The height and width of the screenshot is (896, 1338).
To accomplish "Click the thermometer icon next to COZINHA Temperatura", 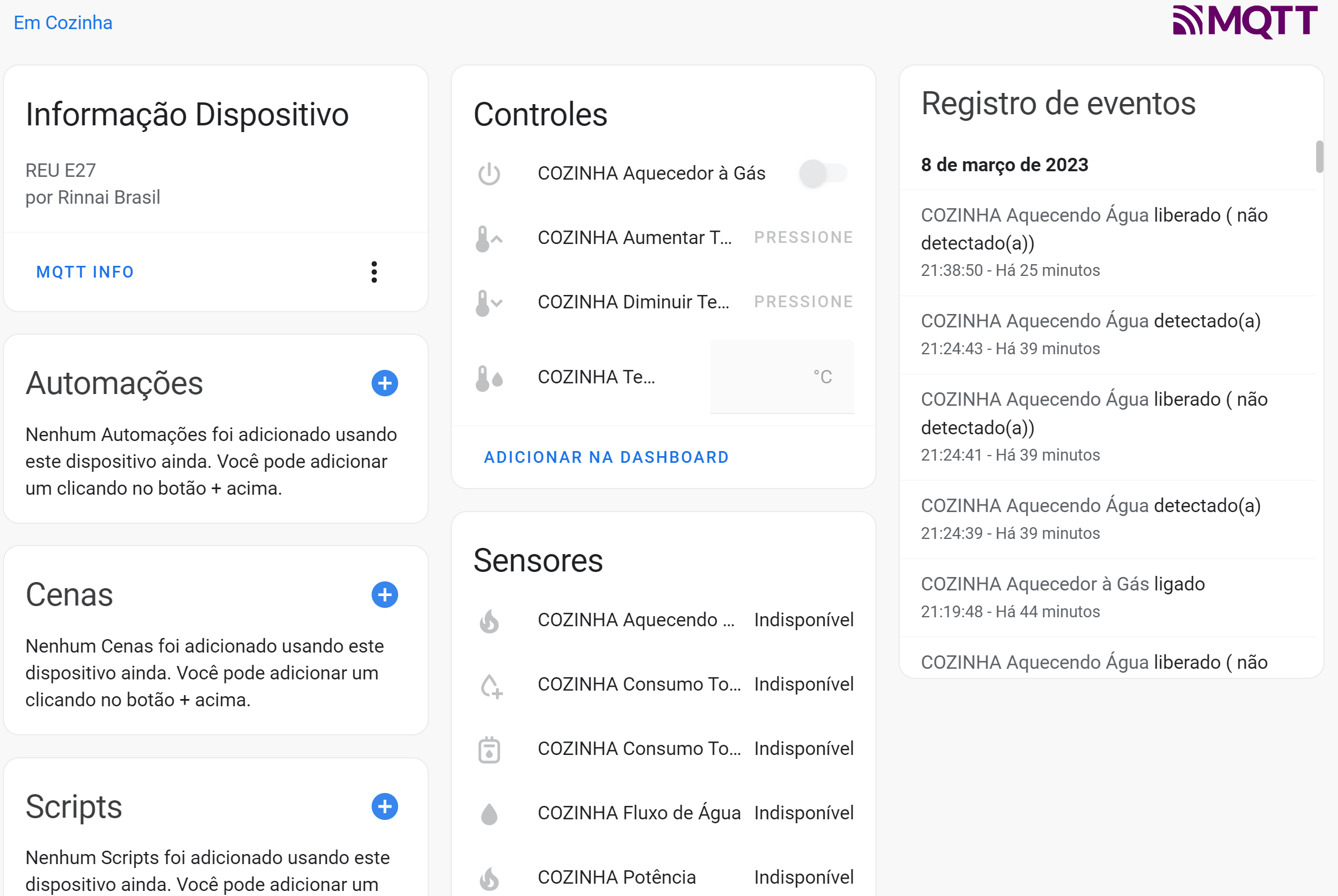I will pos(489,377).
